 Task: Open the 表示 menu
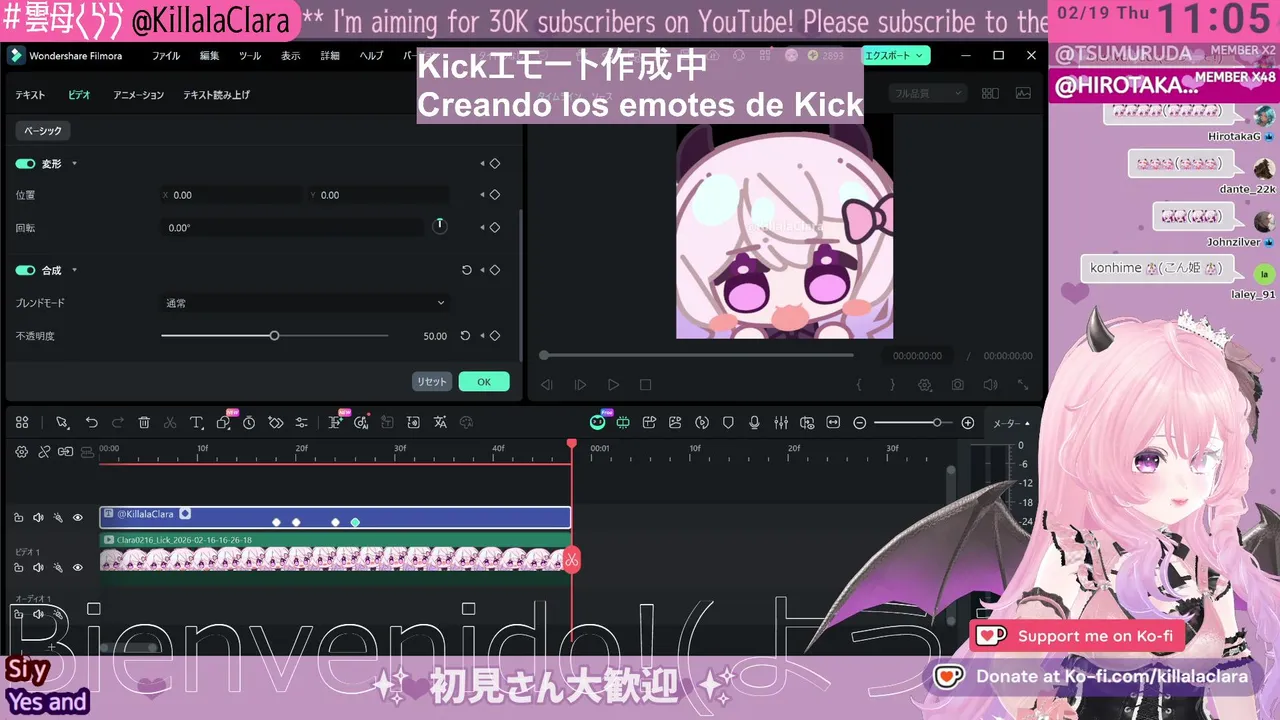click(x=290, y=56)
